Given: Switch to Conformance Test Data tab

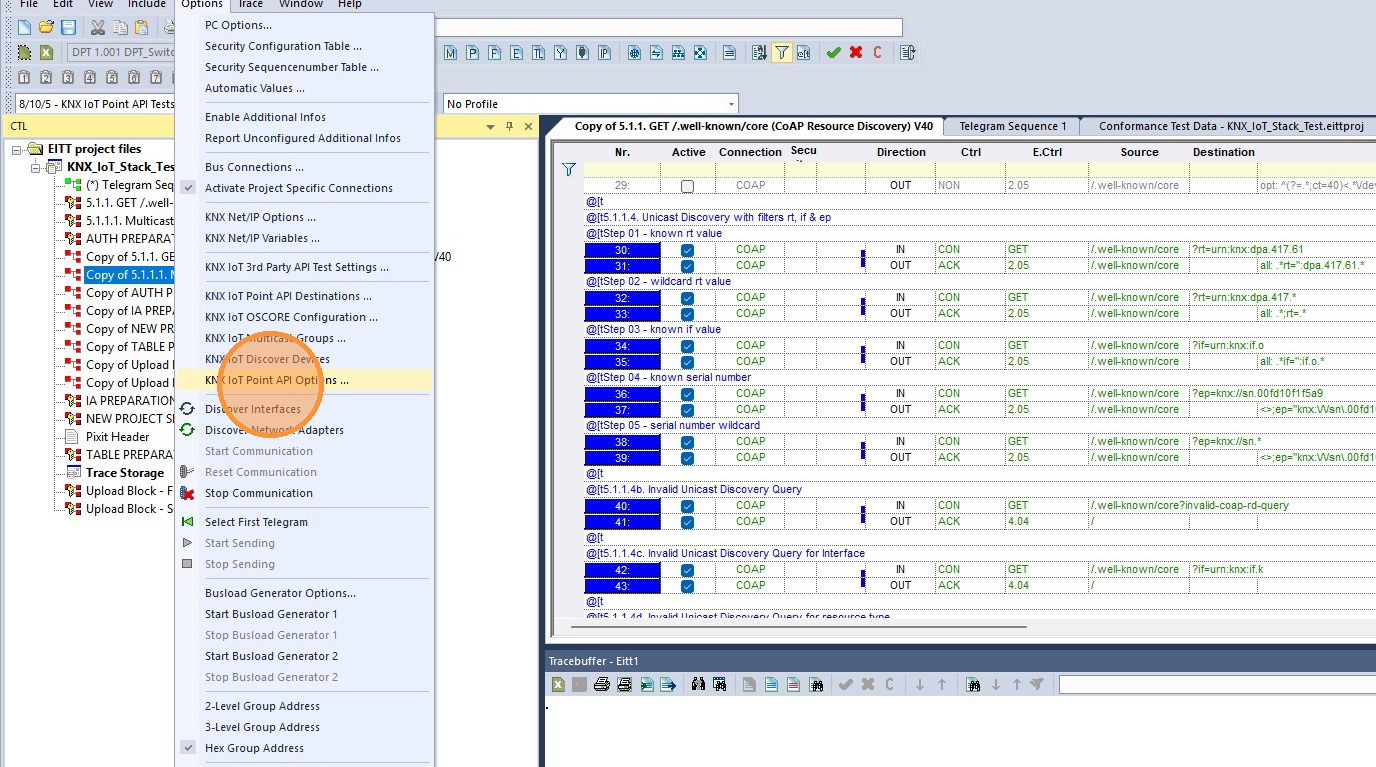Looking at the screenshot, I should [x=1231, y=126].
